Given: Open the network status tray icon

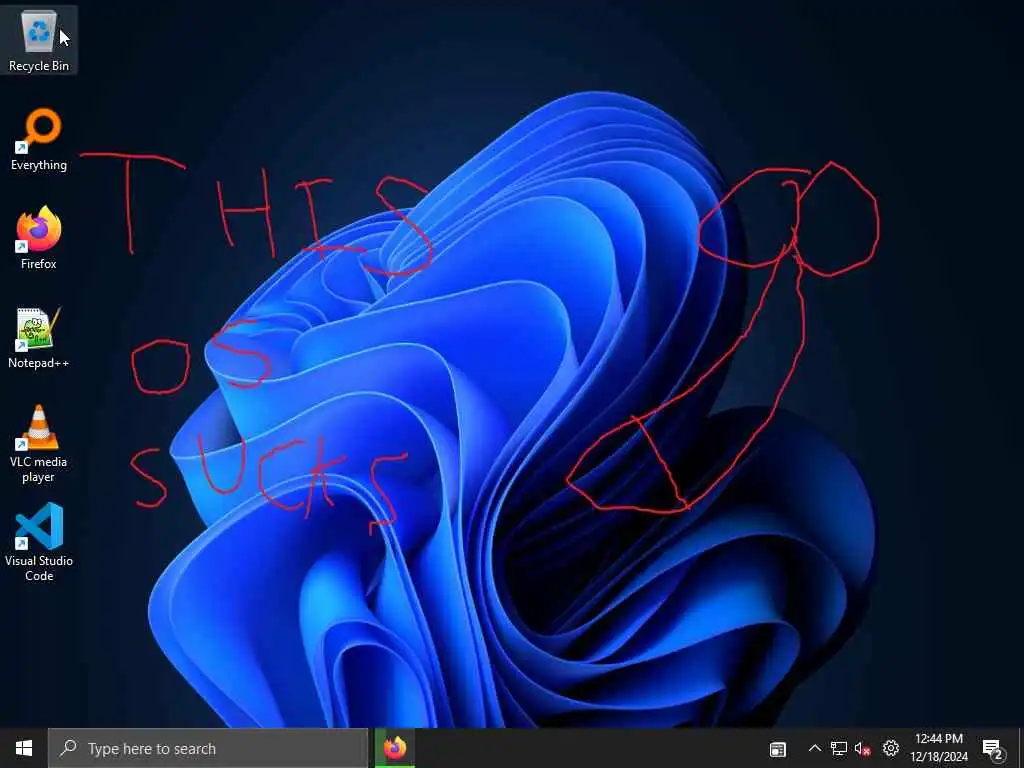Looking at the screenshot, I should (839, 748).
